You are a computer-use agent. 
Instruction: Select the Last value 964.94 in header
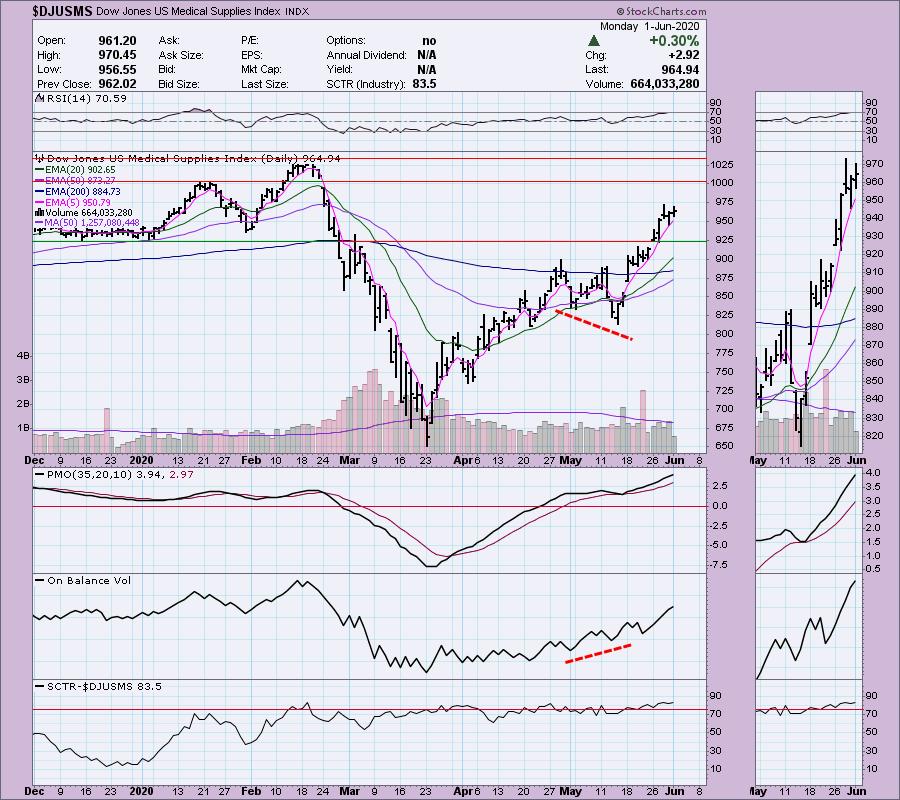point(680,69)
